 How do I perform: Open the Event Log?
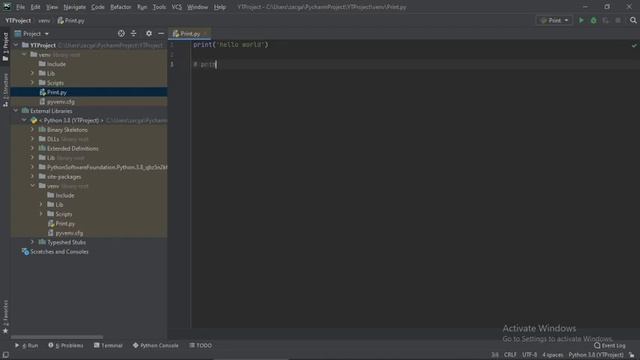[610, 346]
